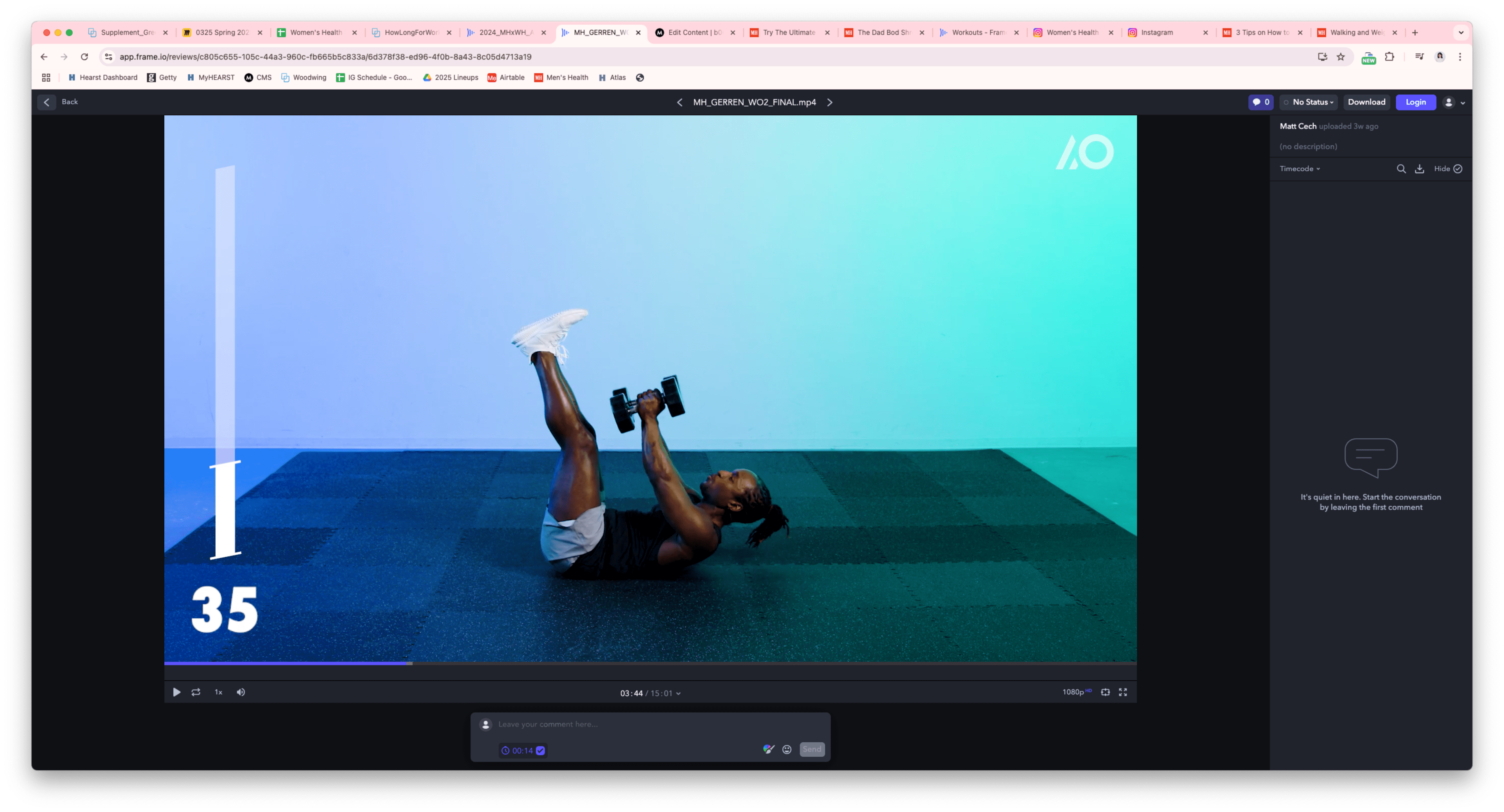Image resolution: width=1504 pixels, height=812 pixels.
Task: Toggle Hide completed comments
Action: pyautogui.click(x=1448, y=169)
